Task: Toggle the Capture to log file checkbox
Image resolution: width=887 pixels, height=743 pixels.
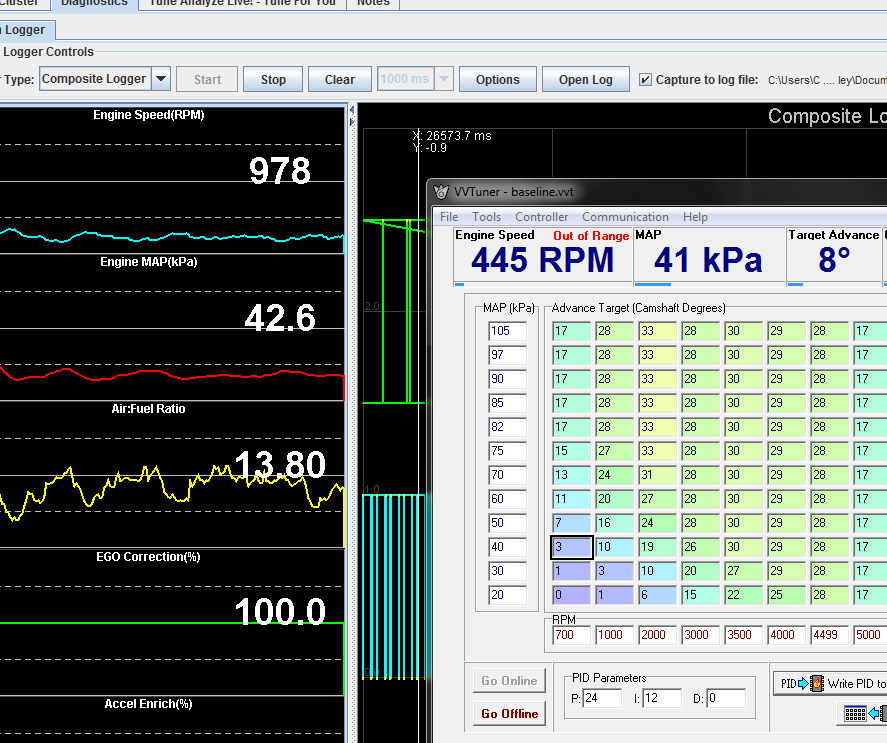Action: [645, 80]
